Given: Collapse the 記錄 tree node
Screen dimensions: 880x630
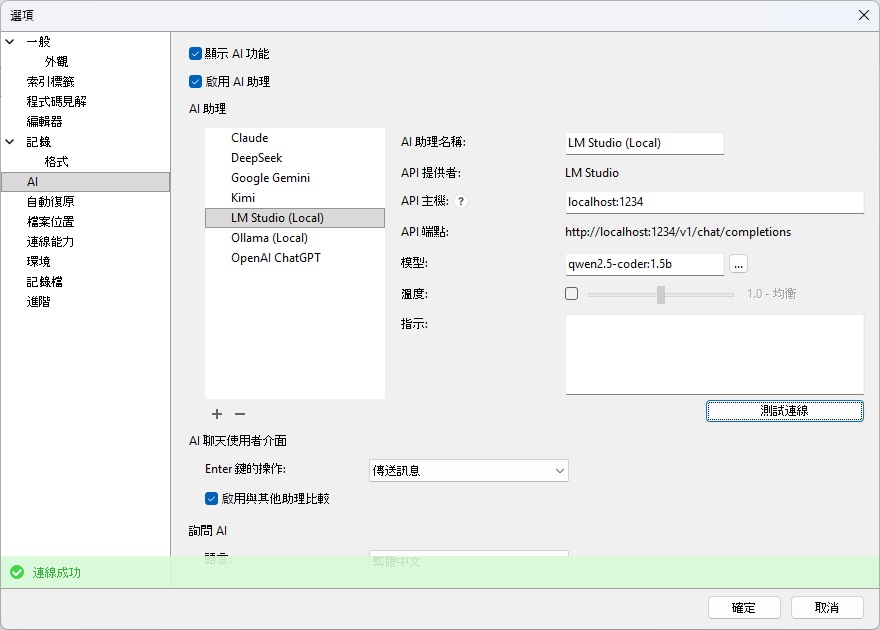Looking at the screenshot, I should click(x=10, y=141).
